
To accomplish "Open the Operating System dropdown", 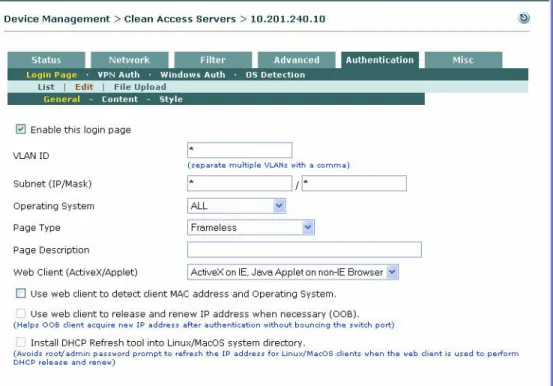I will tap(236, 206).
